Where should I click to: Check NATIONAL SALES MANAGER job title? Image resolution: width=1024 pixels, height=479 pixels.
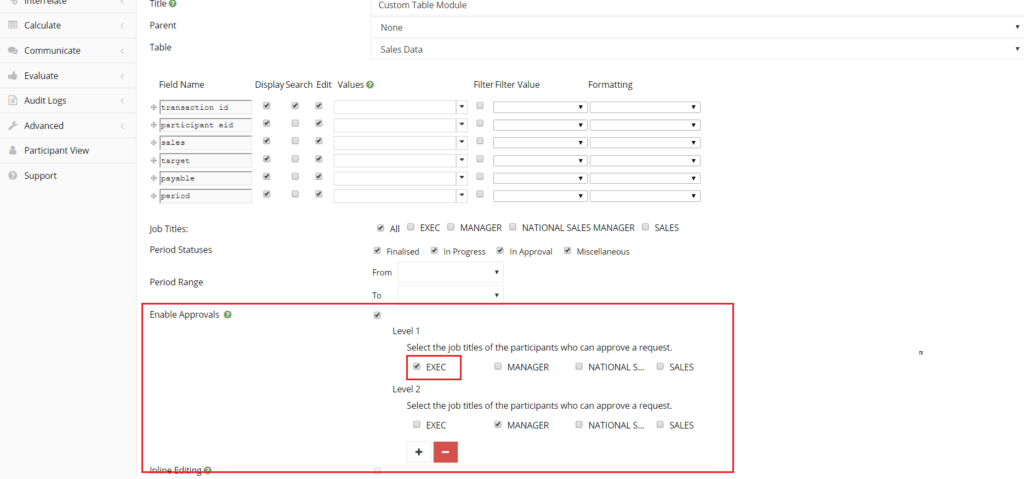click(x=513, y=227)
